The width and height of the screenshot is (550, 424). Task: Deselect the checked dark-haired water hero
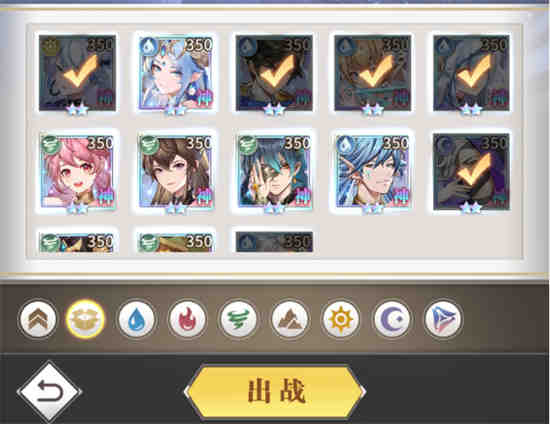(x=274, y=73)
